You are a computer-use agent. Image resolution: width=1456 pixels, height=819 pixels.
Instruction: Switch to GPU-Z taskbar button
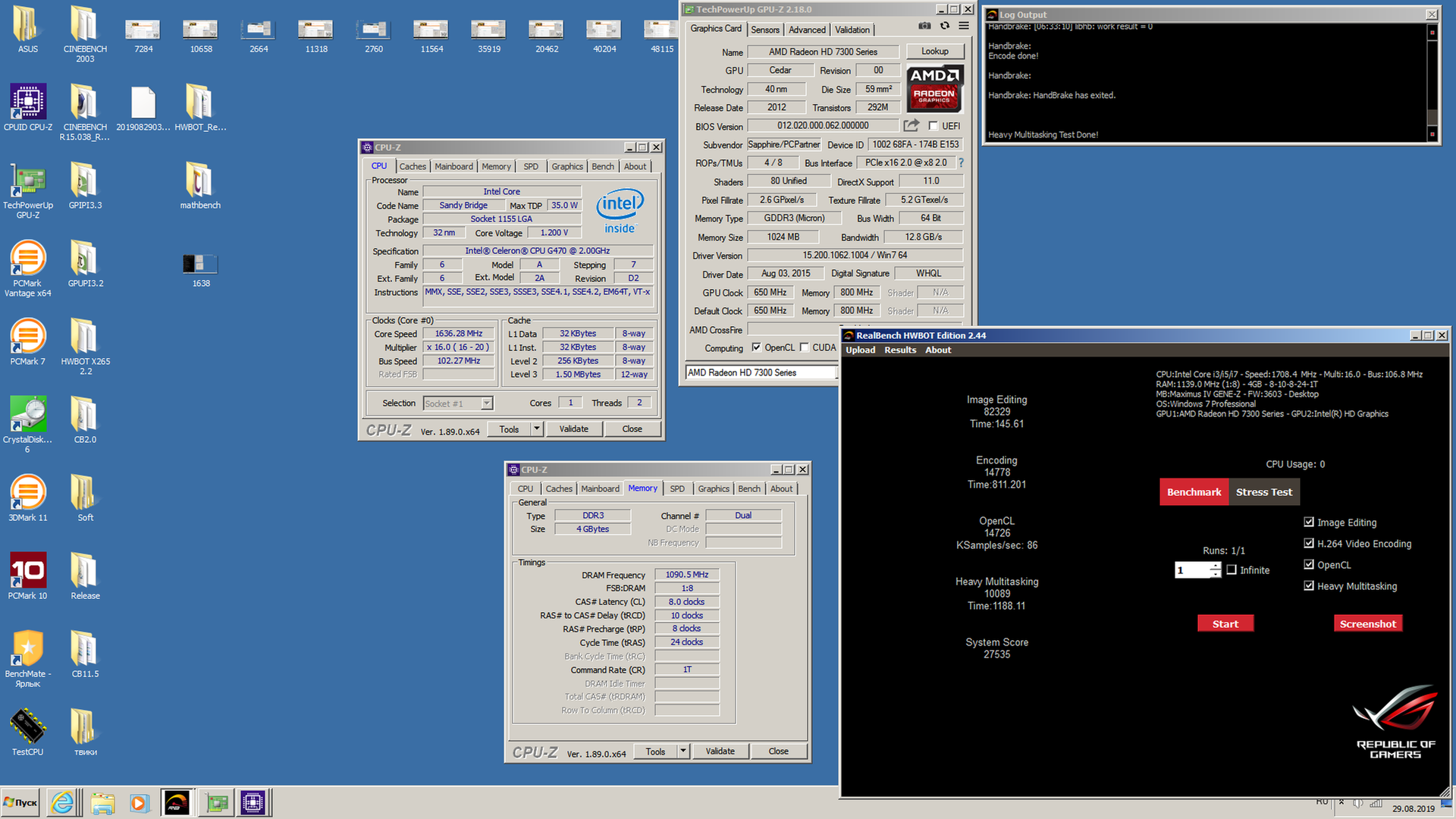tap(216, 802)
